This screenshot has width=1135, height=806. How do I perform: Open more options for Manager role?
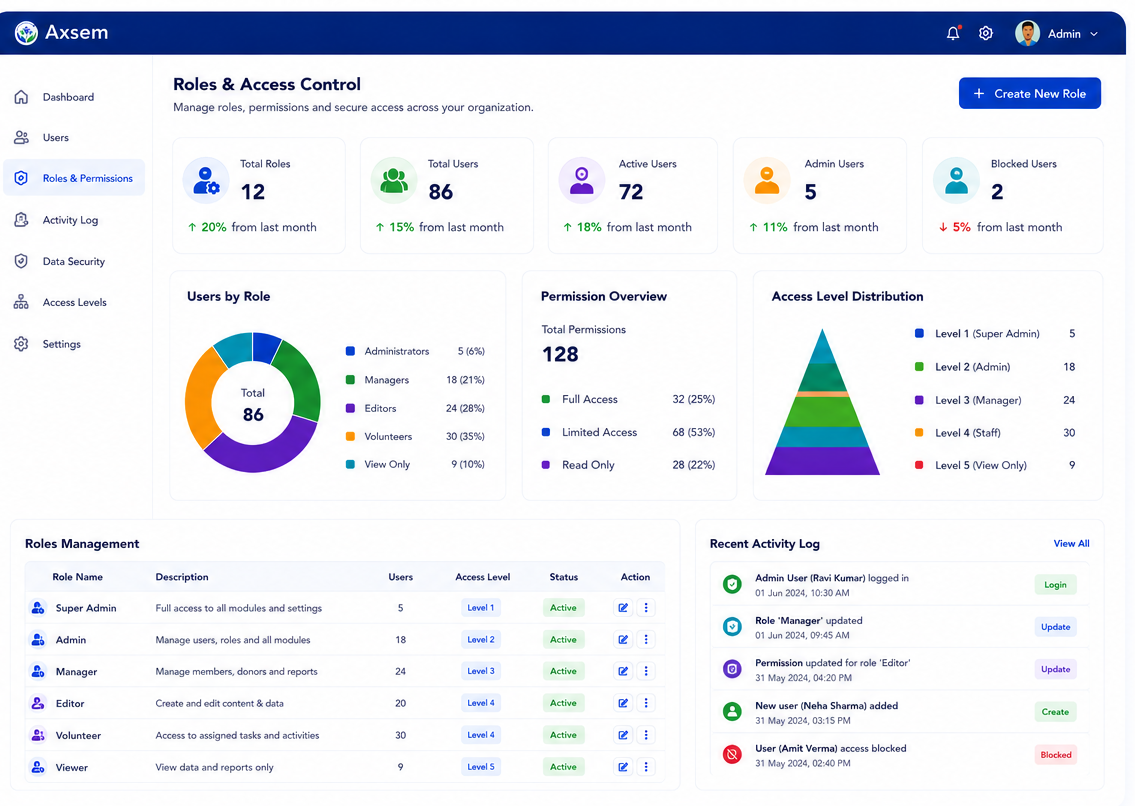coord(646,671)
